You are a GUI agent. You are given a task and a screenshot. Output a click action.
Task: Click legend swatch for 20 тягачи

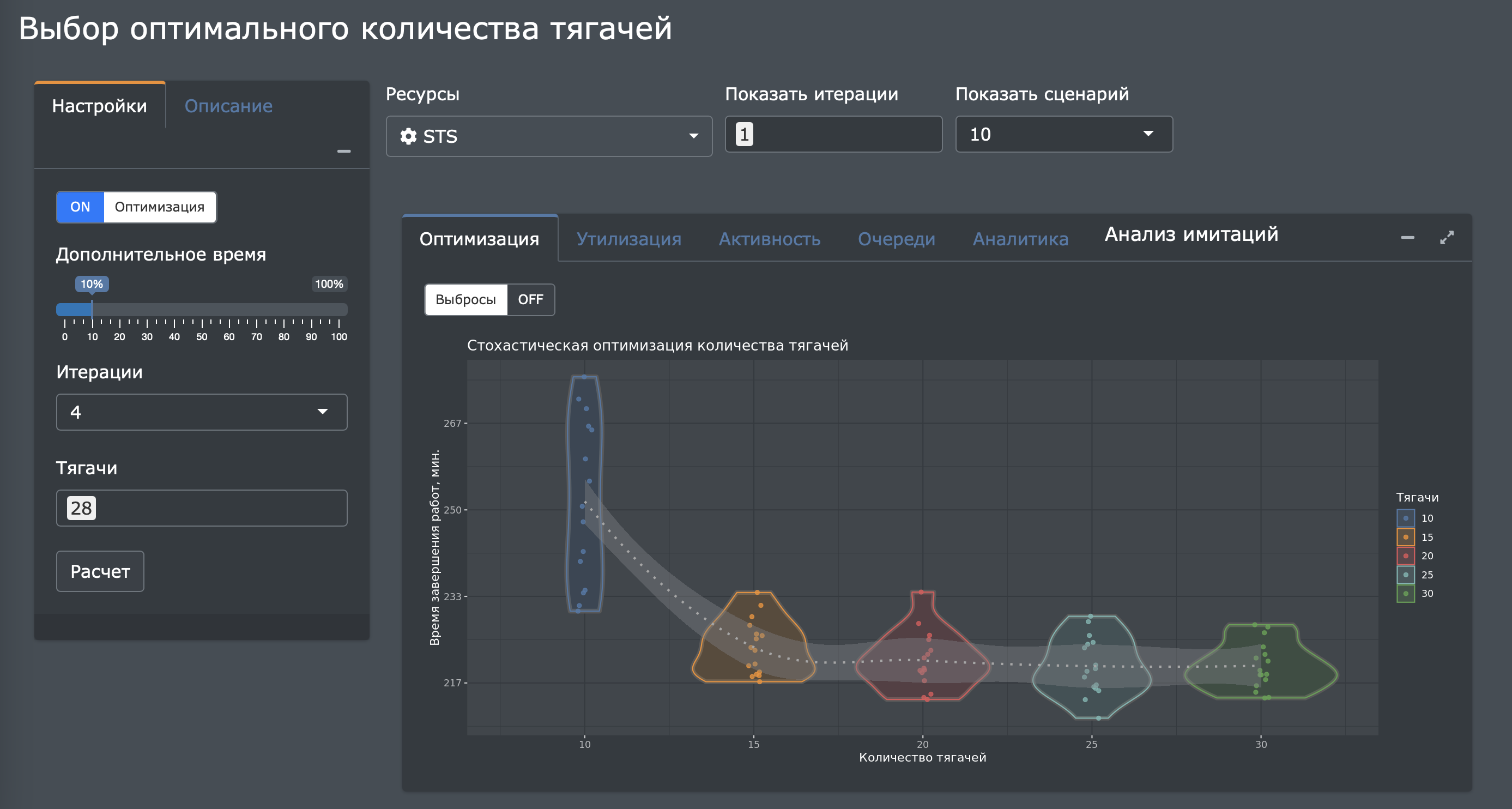pyautogui.click(x=1405, y=556)
